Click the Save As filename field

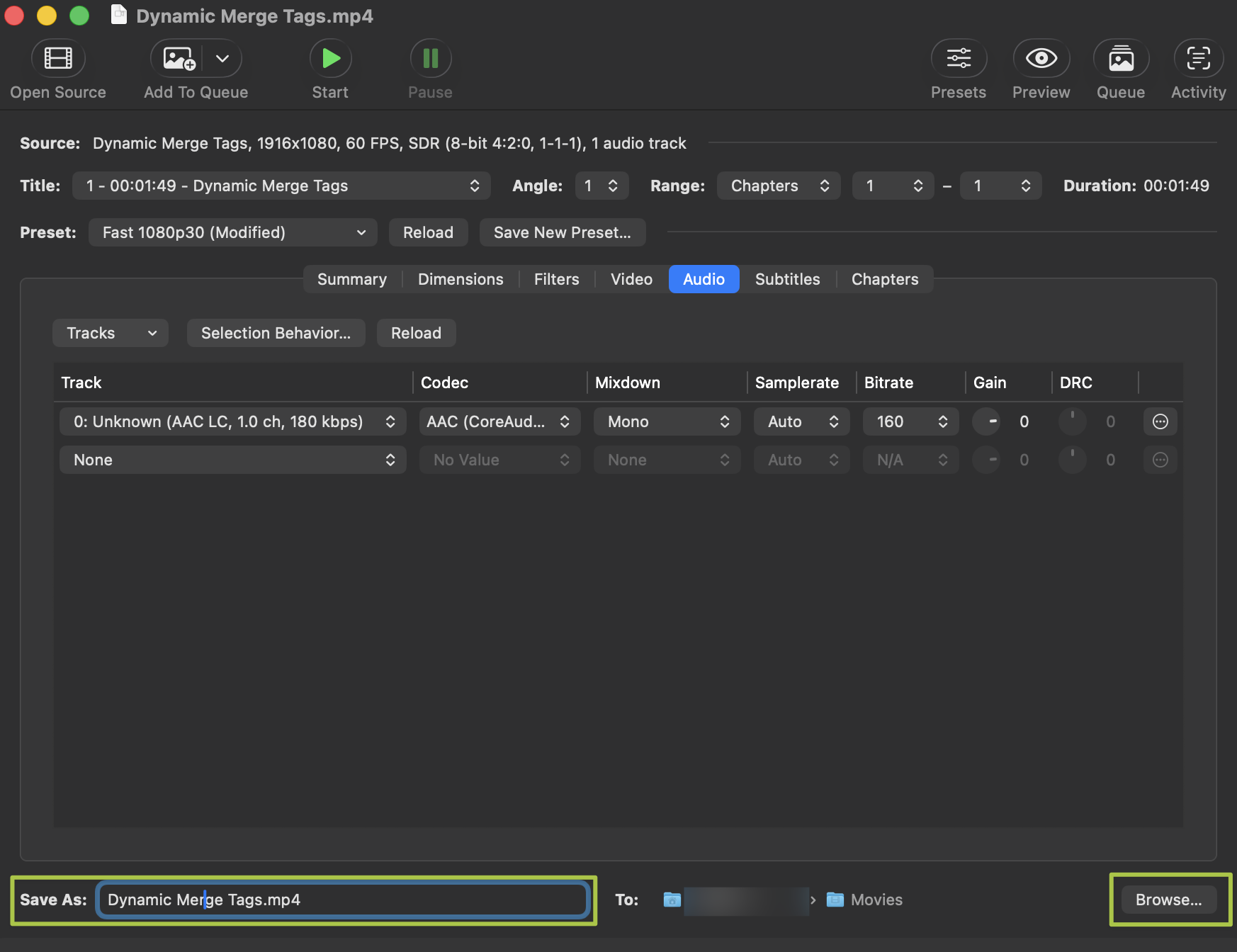343,900
